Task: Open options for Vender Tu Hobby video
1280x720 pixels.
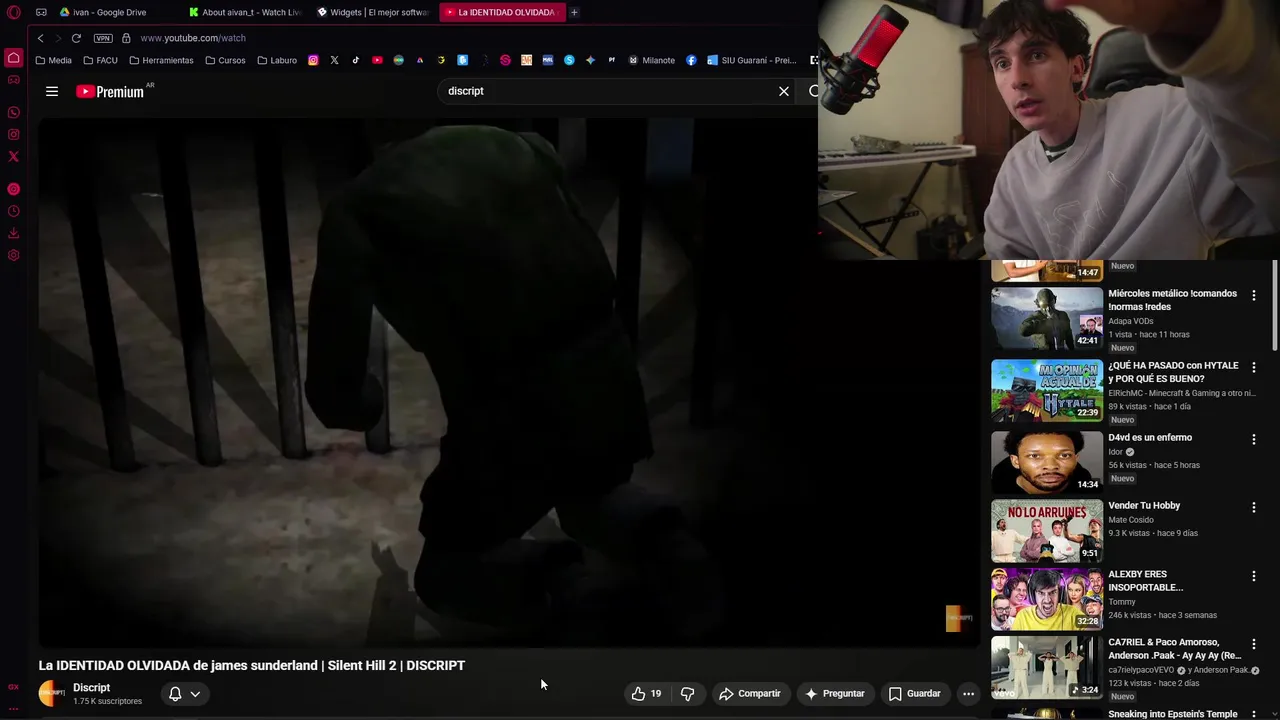Action: pyautogui.click(x=1253, y=508)
